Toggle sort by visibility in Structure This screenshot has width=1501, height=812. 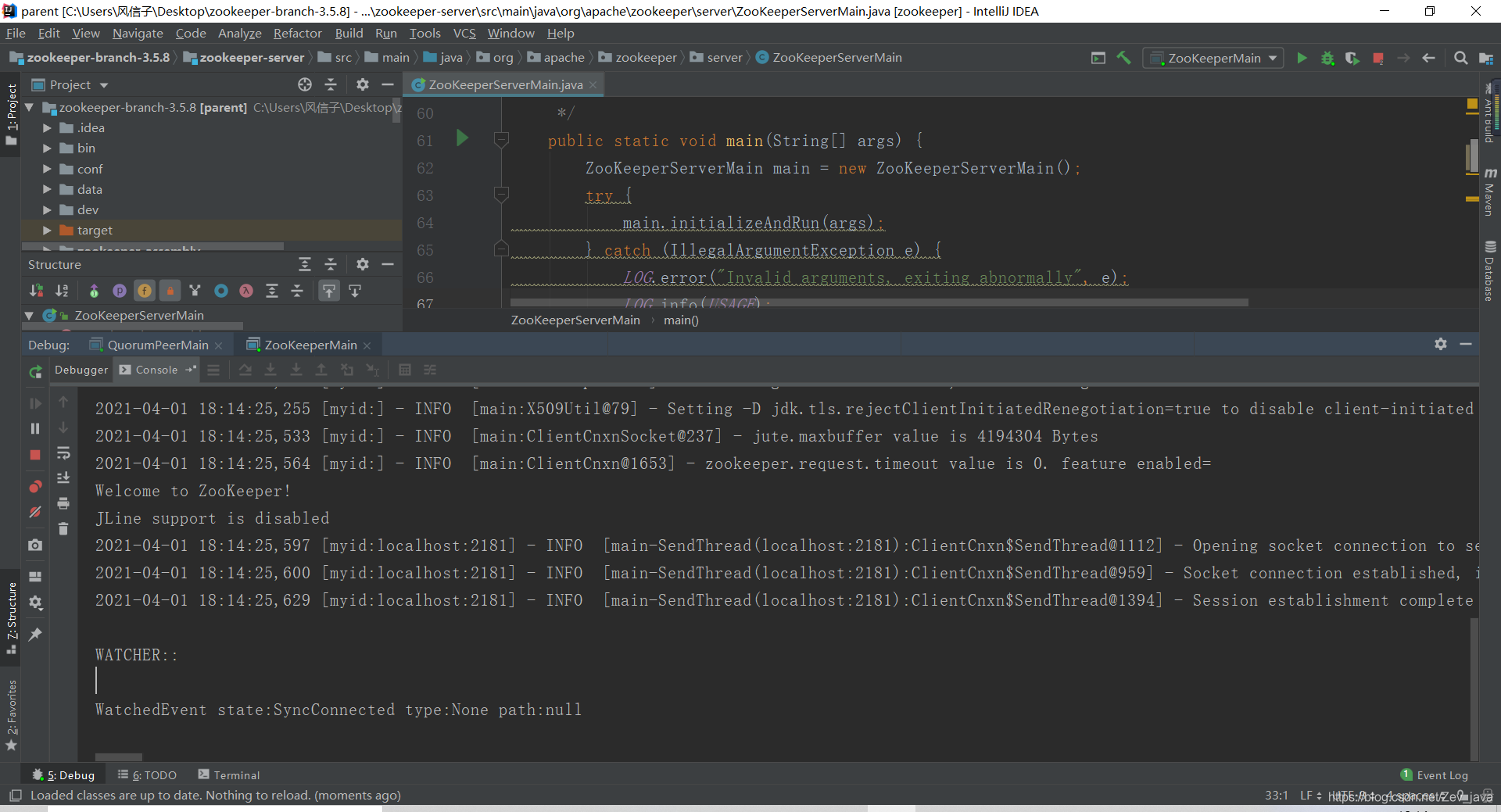click(x=36, y=291)
